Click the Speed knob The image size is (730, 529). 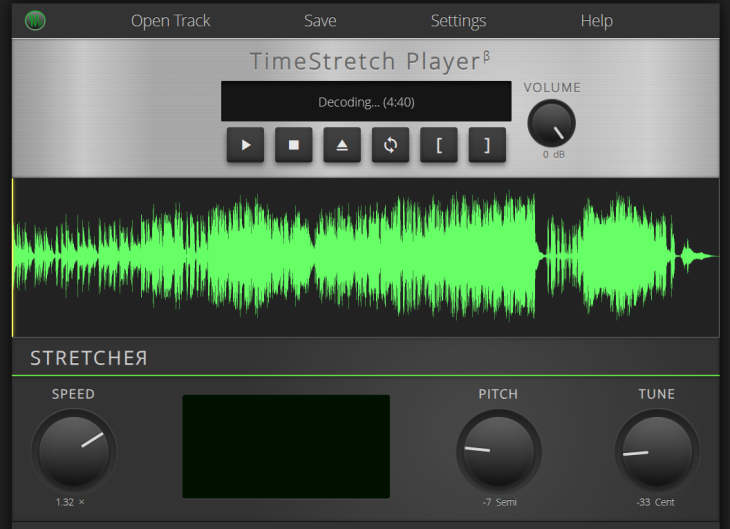pyautogui.click(x=73, y=449)
